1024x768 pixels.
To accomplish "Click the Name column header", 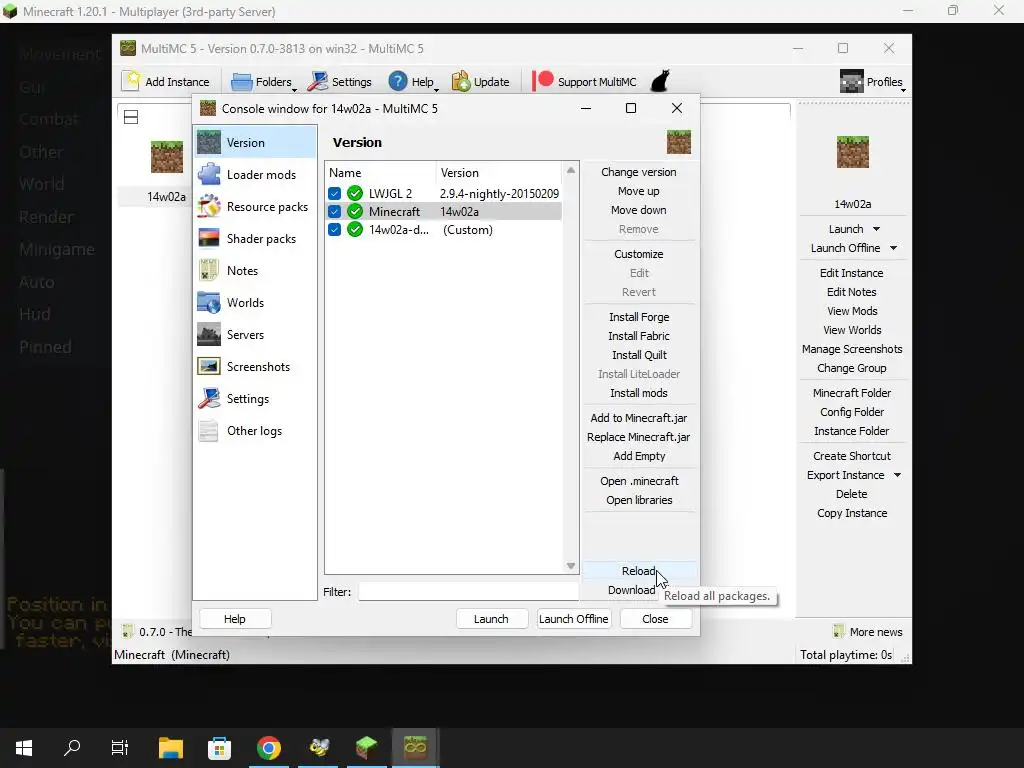I will coord(380,172).
